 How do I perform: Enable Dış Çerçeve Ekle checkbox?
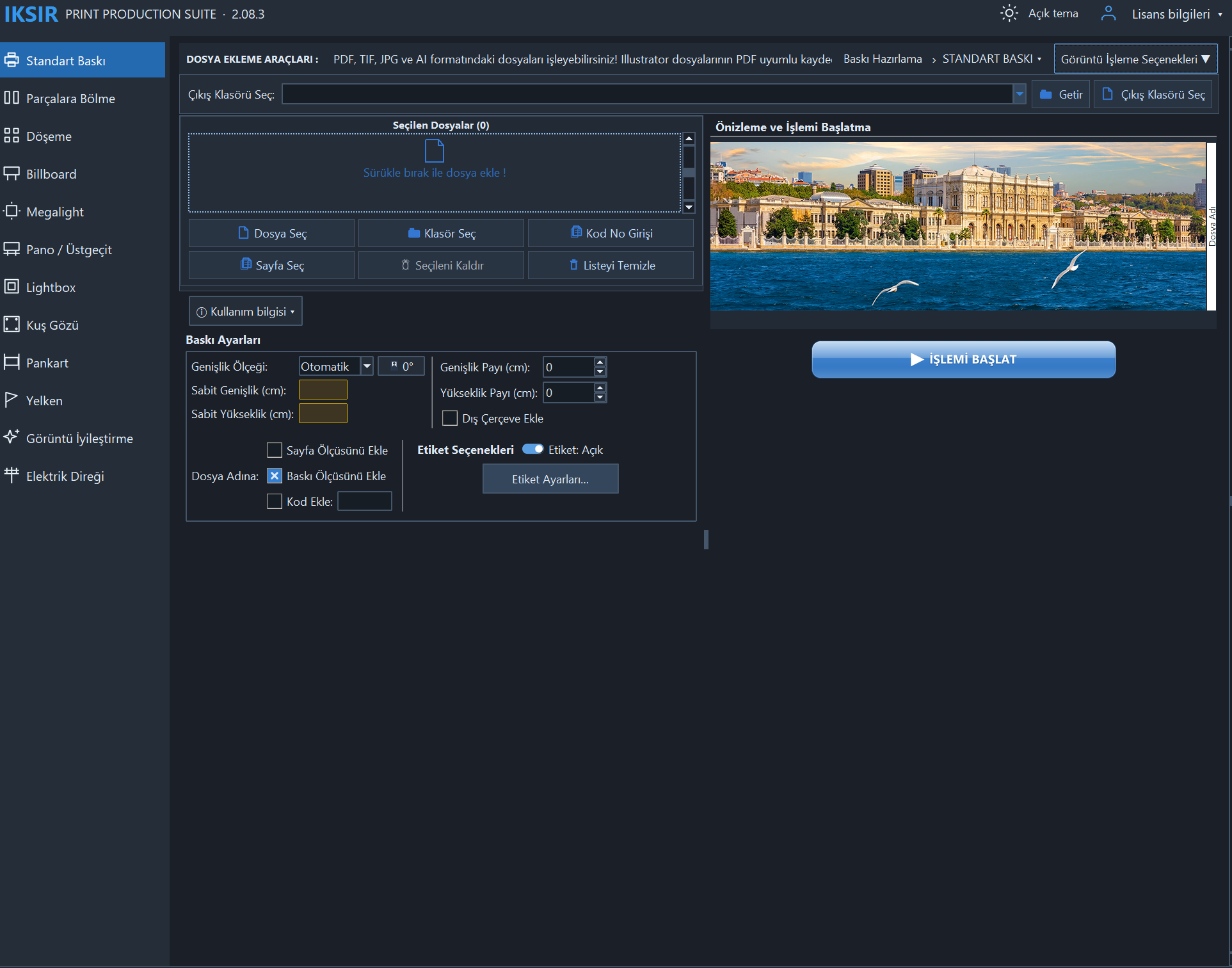click(x=450, y=418)
